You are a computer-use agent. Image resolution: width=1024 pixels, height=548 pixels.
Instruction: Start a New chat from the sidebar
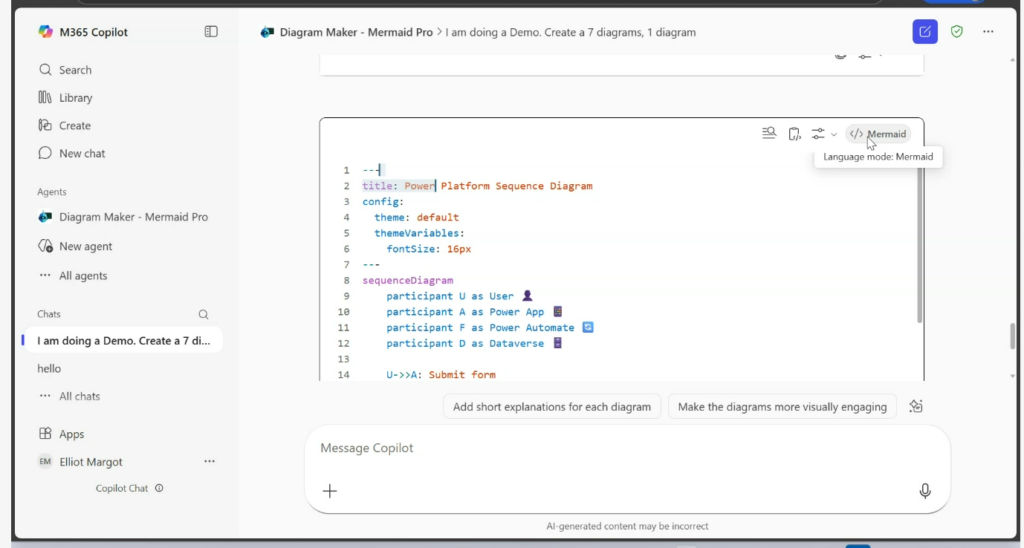[82, 154]
